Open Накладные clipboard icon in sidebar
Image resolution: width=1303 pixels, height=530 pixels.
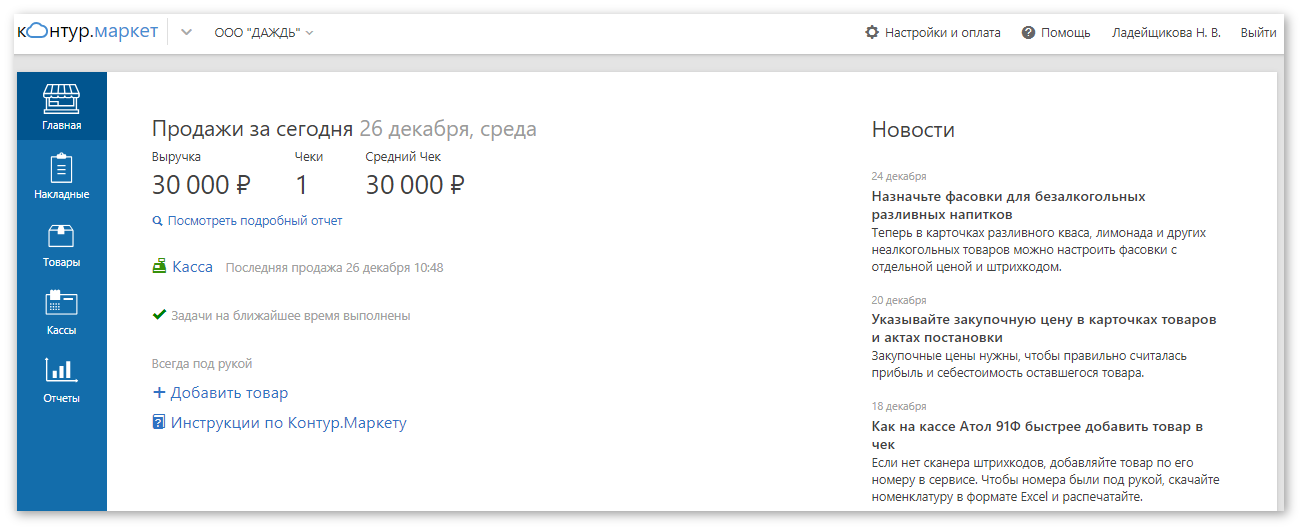click(x=61, y=168)
